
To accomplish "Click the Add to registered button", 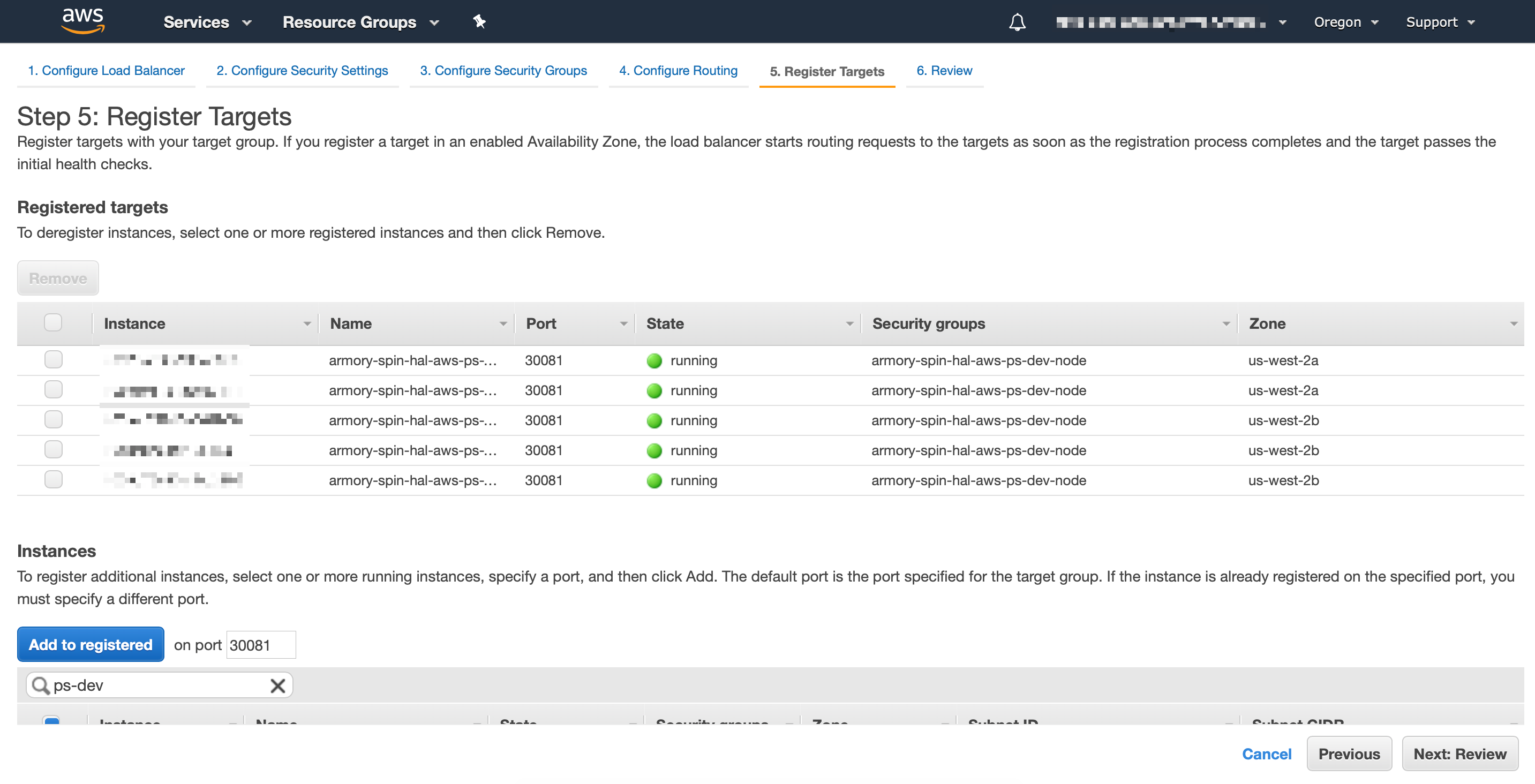I will pos(91,645).
